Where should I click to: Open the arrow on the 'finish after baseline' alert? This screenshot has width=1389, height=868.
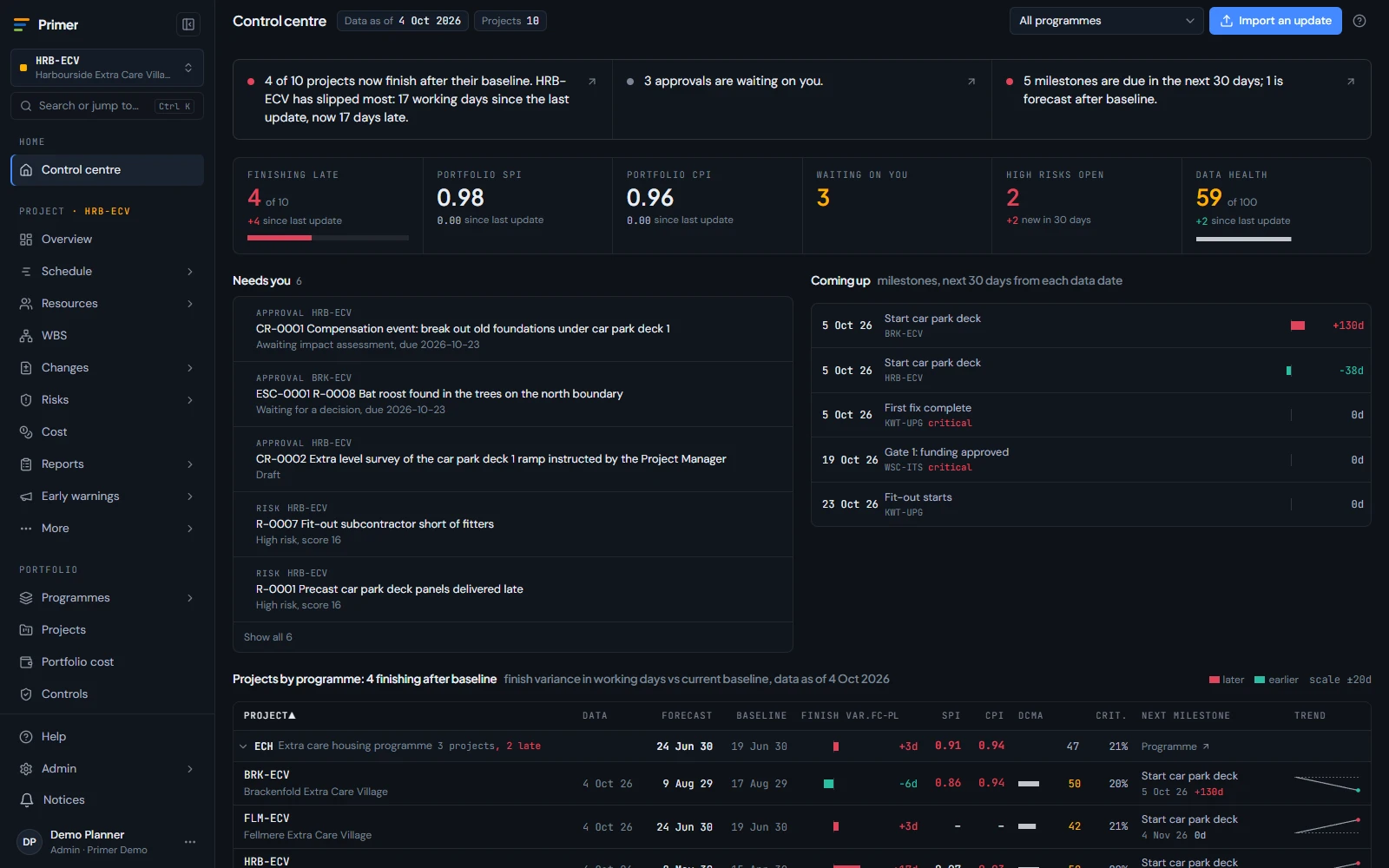click(x=592, y=82)
